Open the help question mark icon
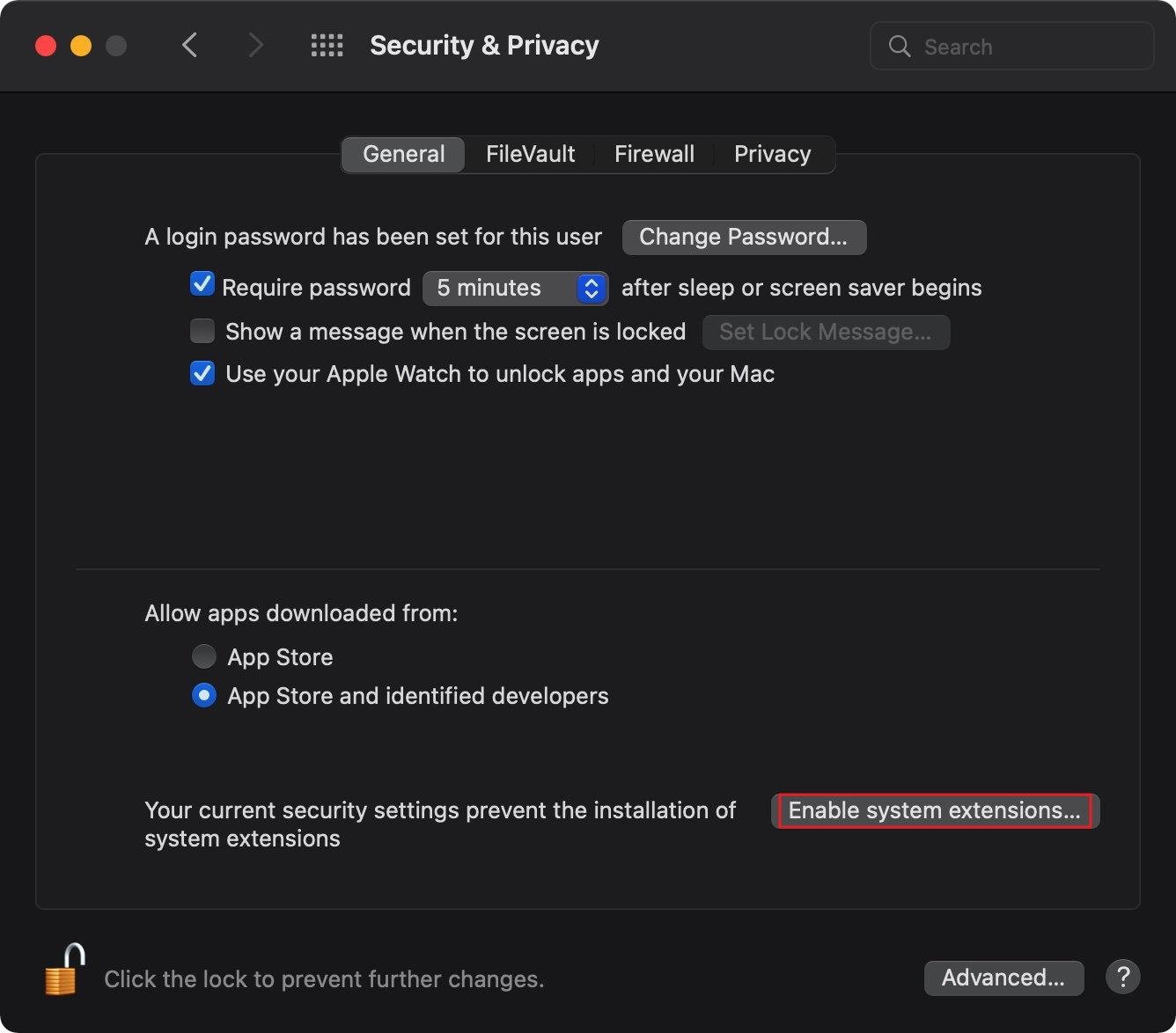Screen dimensions: 1176x1033 pos(1122,977)
